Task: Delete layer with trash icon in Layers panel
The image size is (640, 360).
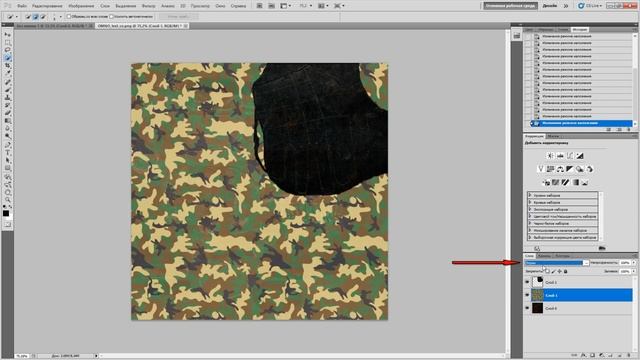Action: pyautogui.click(x=628, y=356)
